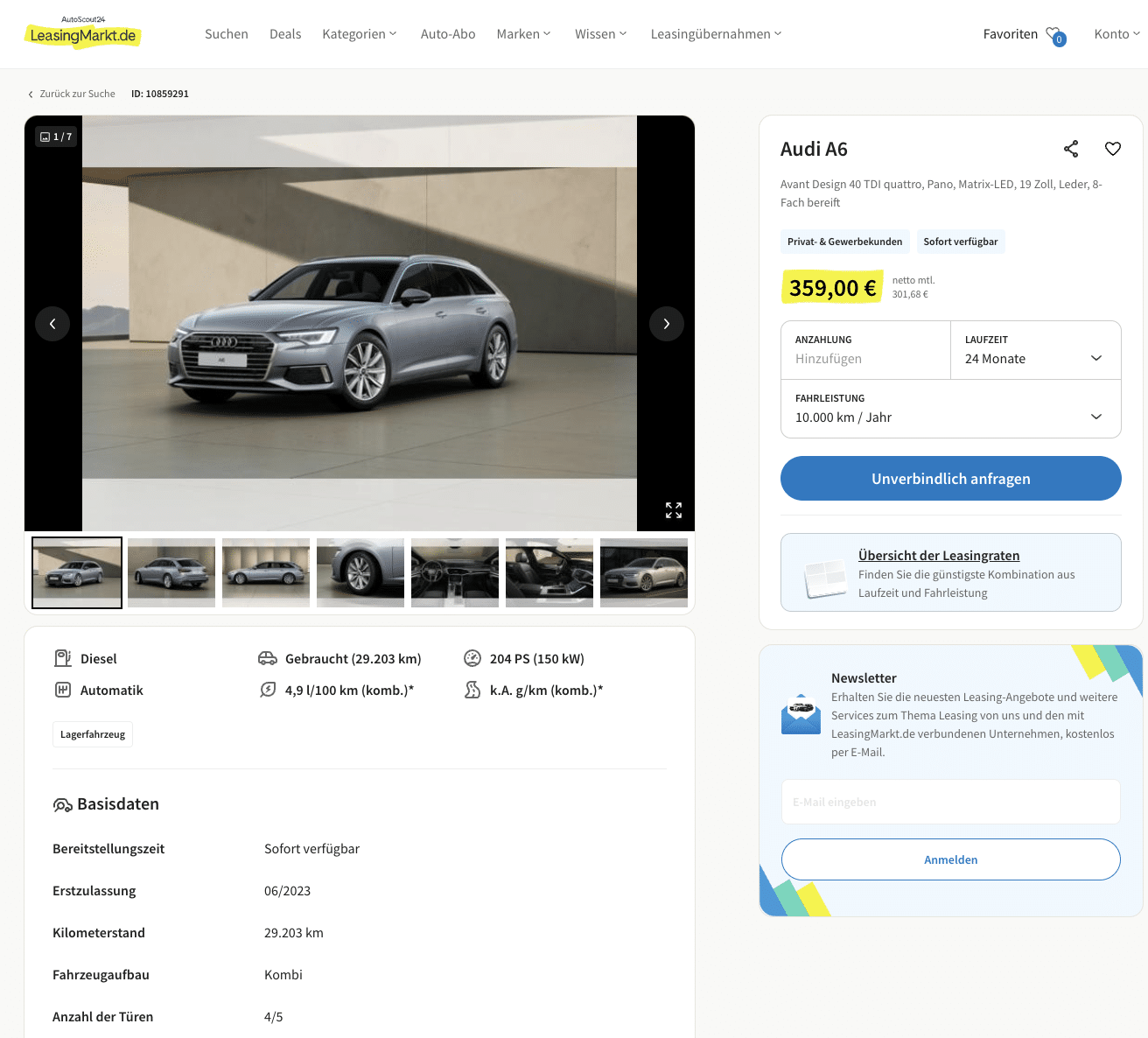
Task: Click the Kilometerstand value 29.203 km
Action: tap(294, 933)
